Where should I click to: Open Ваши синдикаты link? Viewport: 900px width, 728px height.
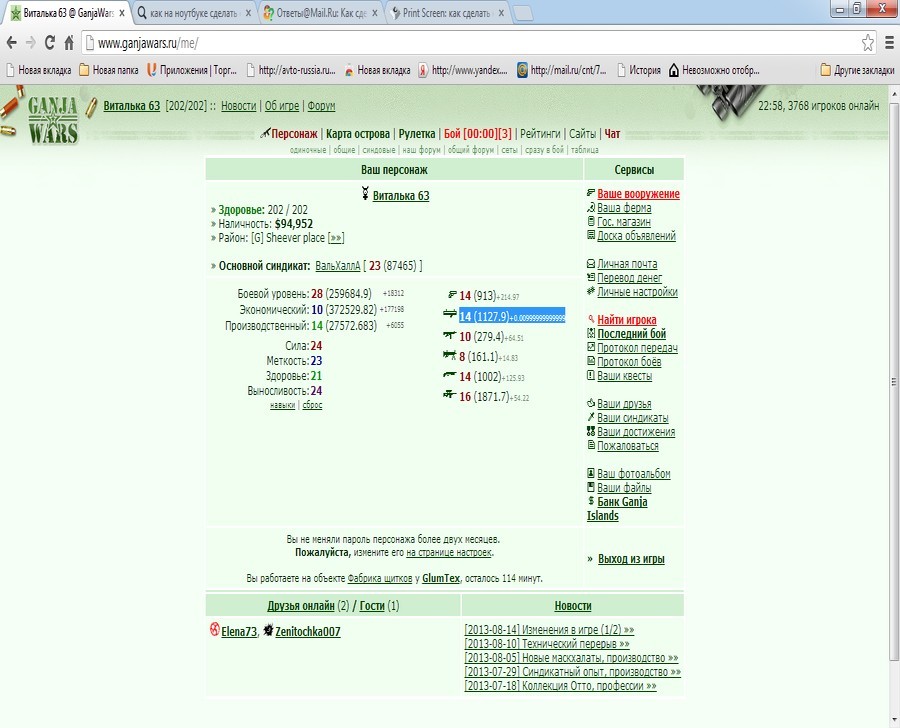(x=633, y=417)
